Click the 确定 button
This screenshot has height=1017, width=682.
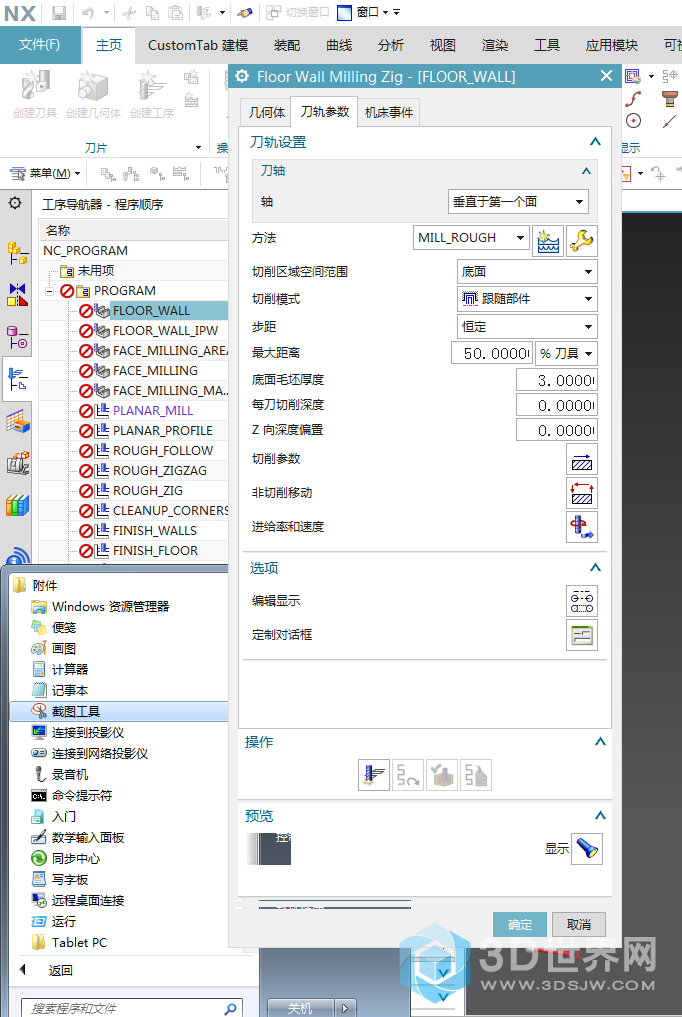520,924
